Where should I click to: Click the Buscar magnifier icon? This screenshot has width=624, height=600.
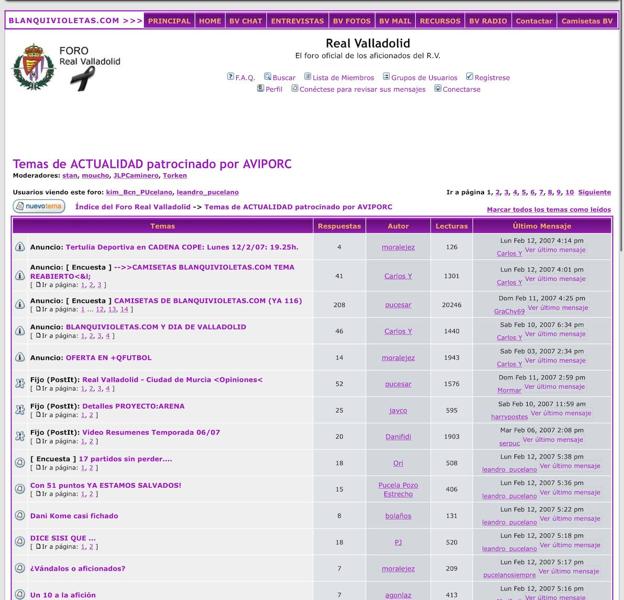tap(268, 76)
